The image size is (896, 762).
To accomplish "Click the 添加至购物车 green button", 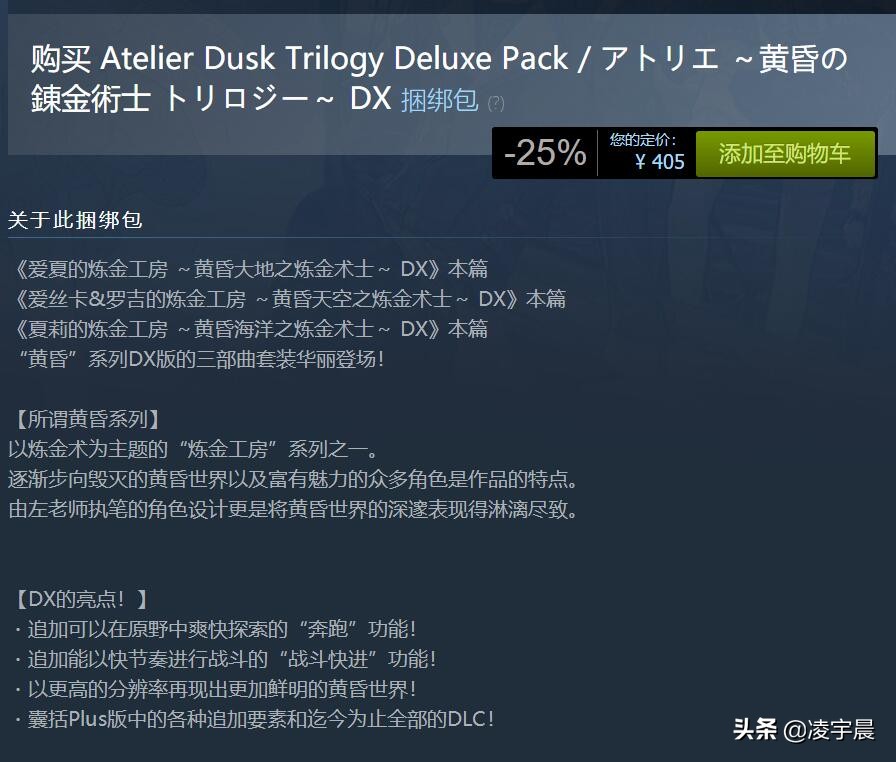I will pyautogui.click(x=785, y=154).
